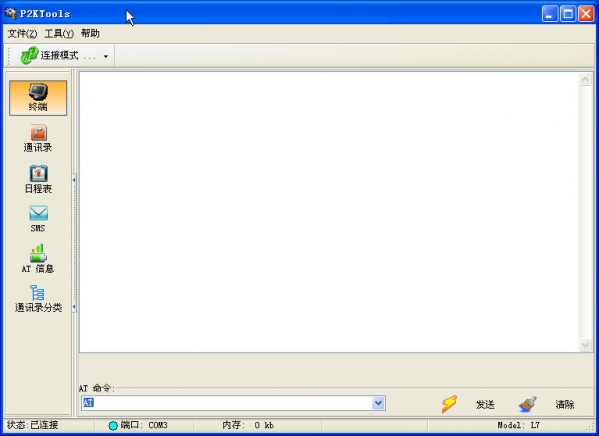This screenshot has height=436, width=599.
Task: Click the scrollbar down arrow in terminal
Action: pyautogui.click(x=585, y=345)
